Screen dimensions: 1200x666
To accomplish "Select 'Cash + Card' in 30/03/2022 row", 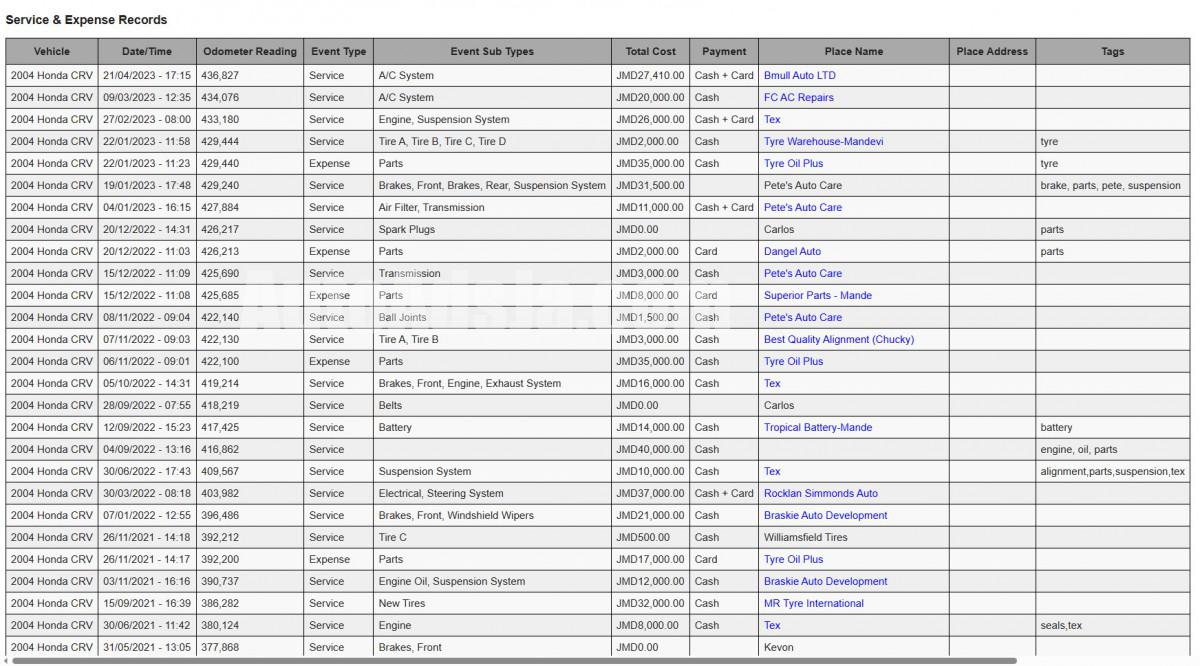I will point(724,493).
